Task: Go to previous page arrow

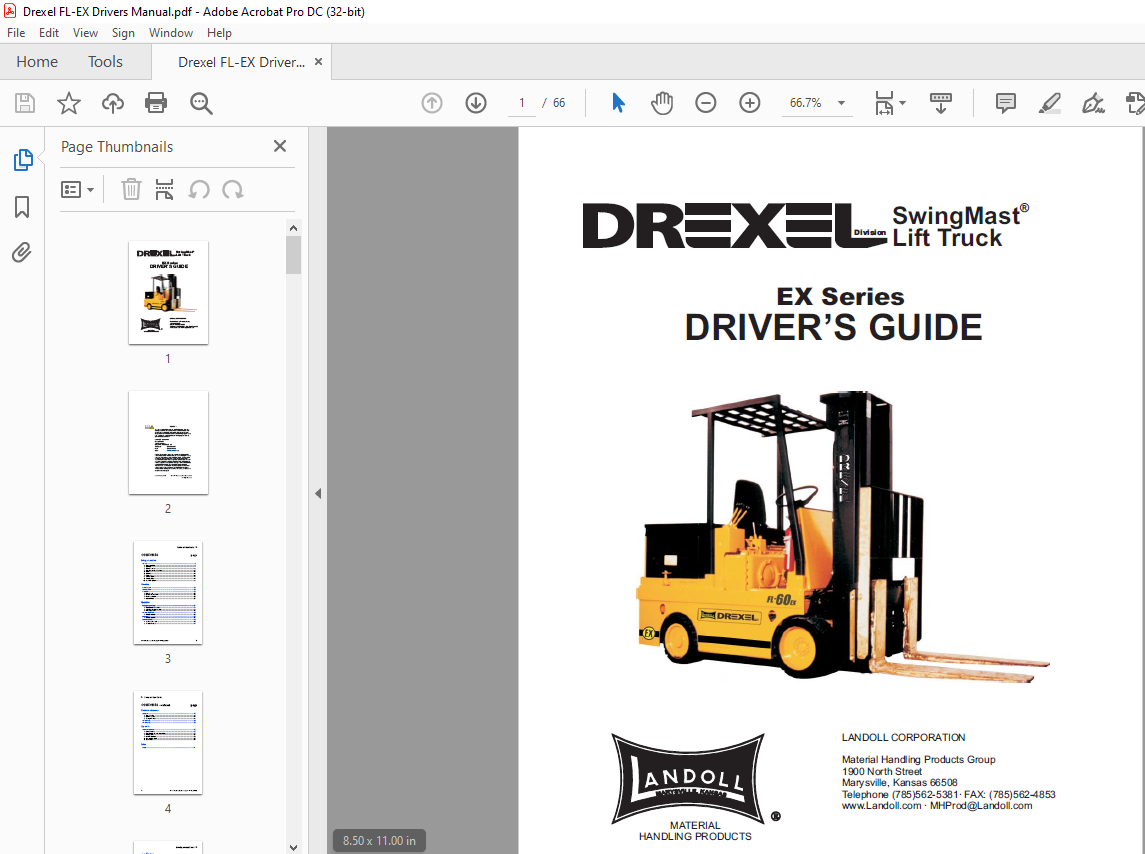Action: pyautogui.click(x=432, y=103)
